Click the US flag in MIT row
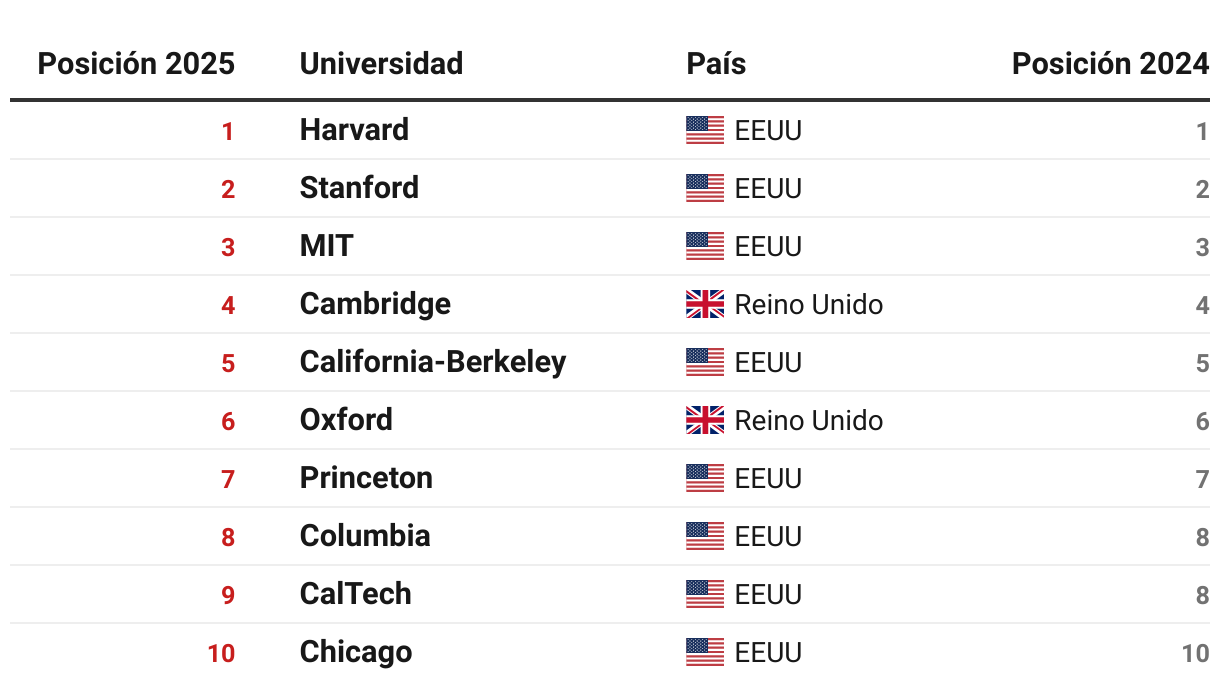This screenshot has width=1220, height=690. coord(704,247)
